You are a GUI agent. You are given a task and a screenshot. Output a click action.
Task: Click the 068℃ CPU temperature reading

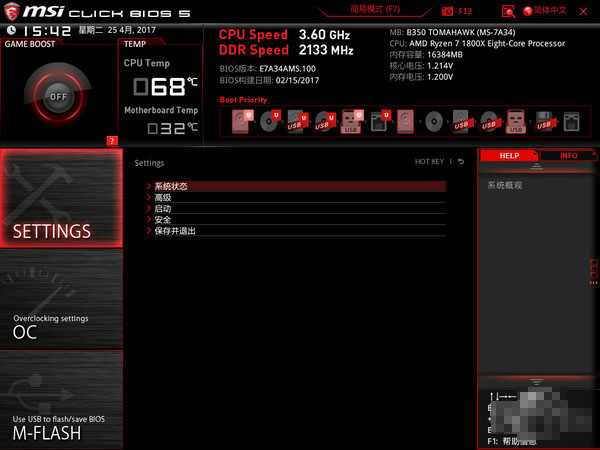tap(165, 86)
